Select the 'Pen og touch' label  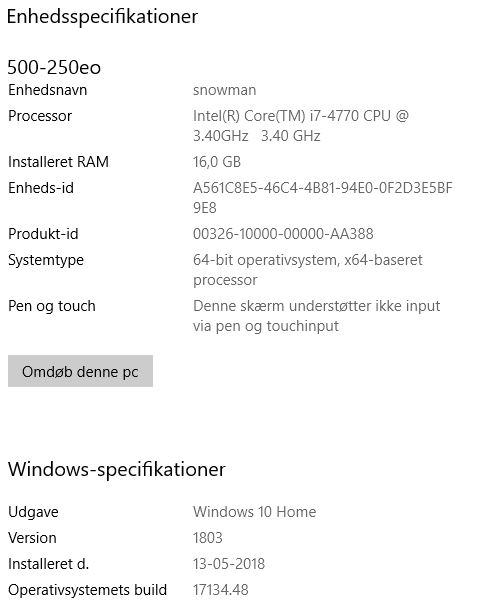52,306
